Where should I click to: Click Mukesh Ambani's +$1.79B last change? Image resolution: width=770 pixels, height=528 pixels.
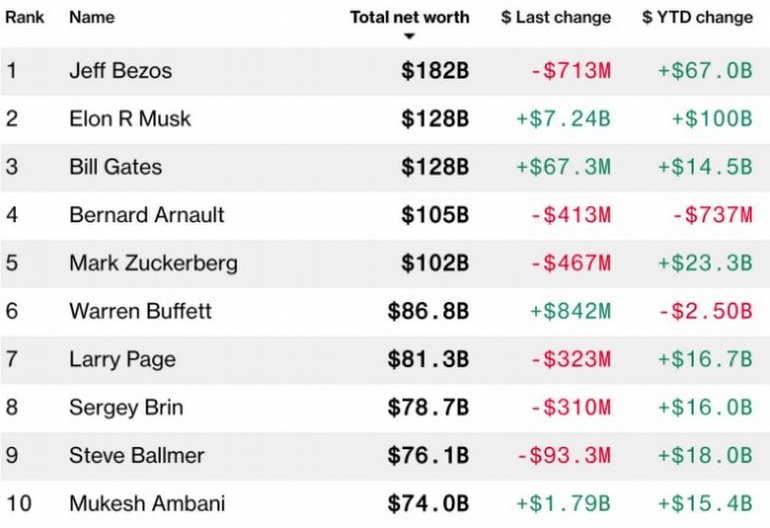563,503
